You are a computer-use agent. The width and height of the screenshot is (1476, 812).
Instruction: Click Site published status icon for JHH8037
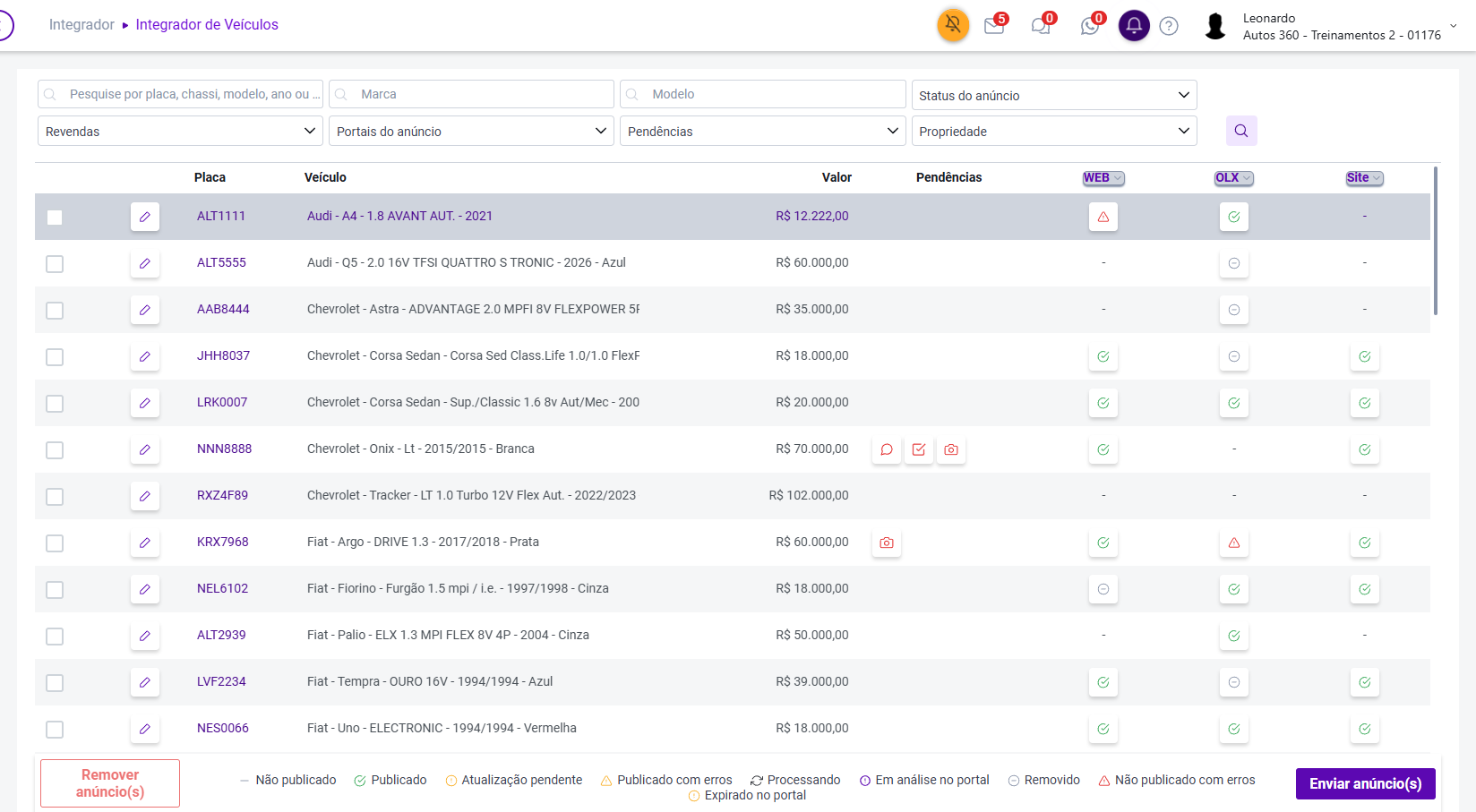point(1365,356)
